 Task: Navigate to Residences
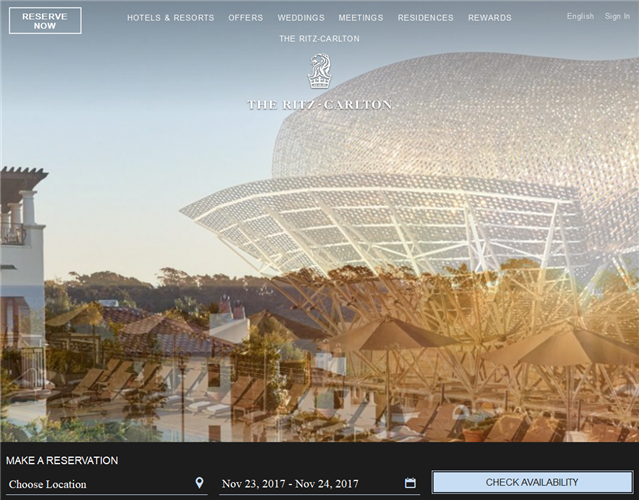[x=425, y=18]
